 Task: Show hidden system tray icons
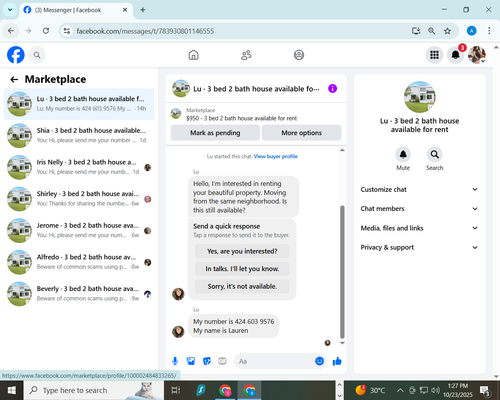click(x=400, y=390)
